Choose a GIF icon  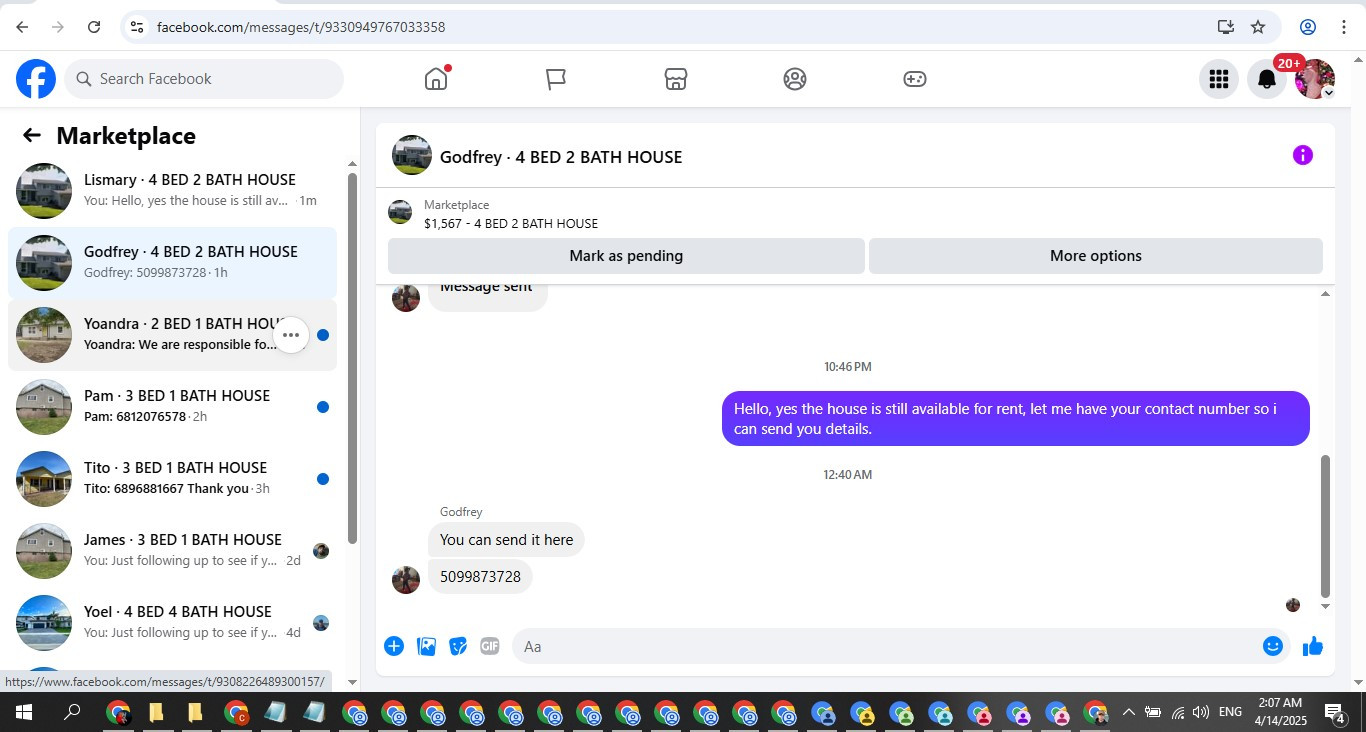tap(490, 646)
